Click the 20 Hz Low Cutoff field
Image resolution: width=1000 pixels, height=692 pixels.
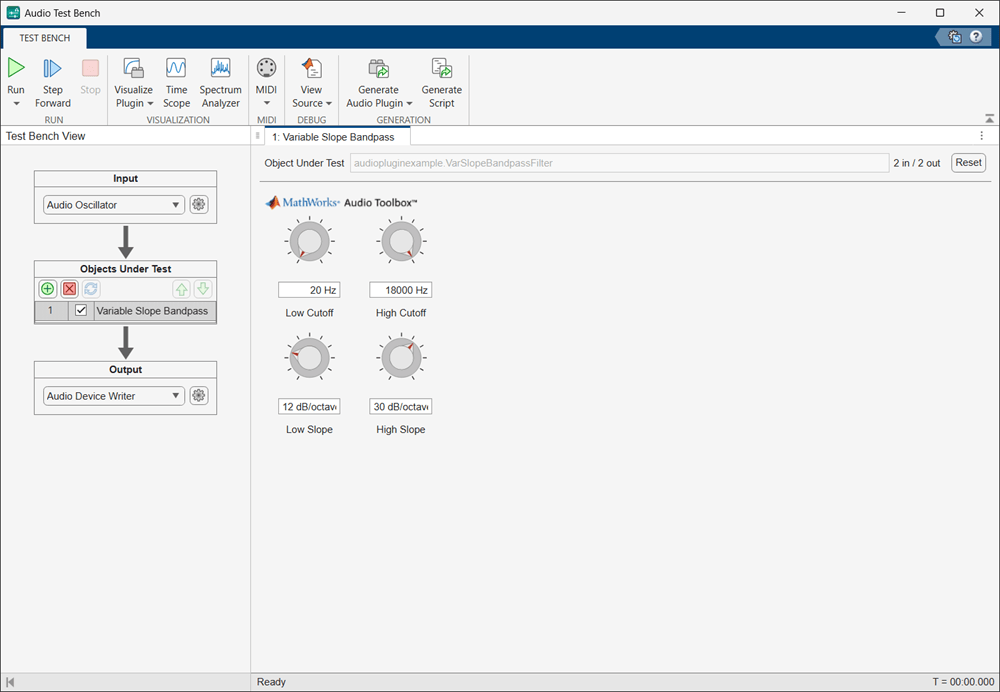tap(309, 290)
